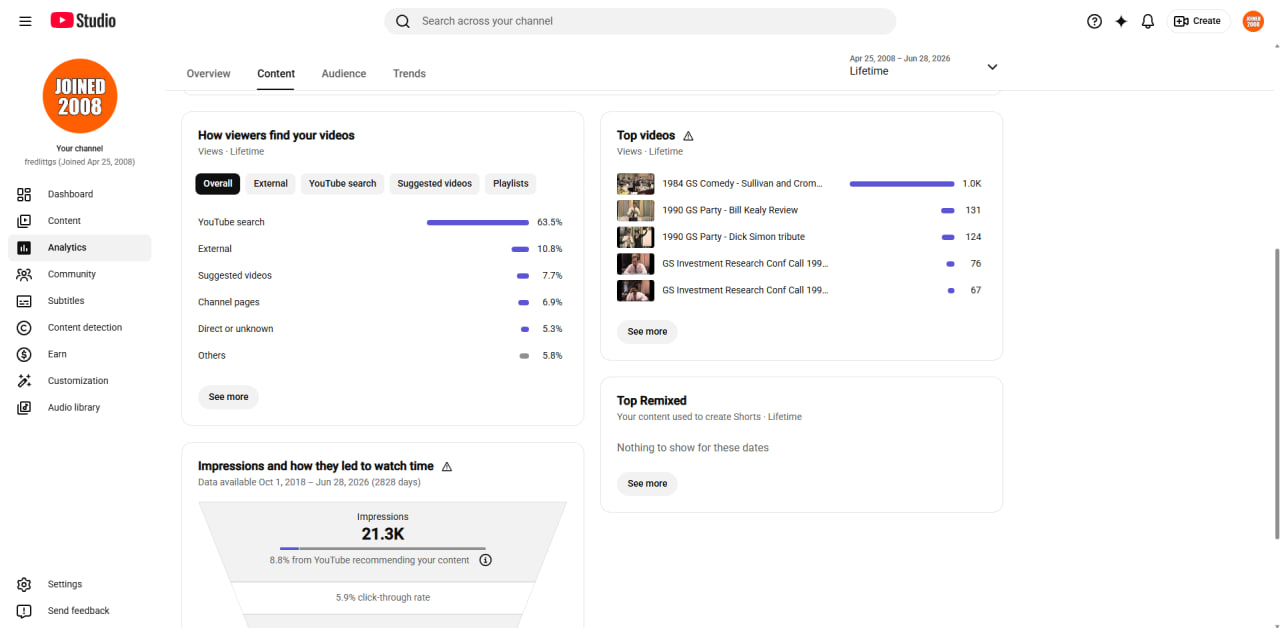This screenshot has width=1280, height=628.
Task: Open the Trends analytics tab
Action: tap(409, 74)
